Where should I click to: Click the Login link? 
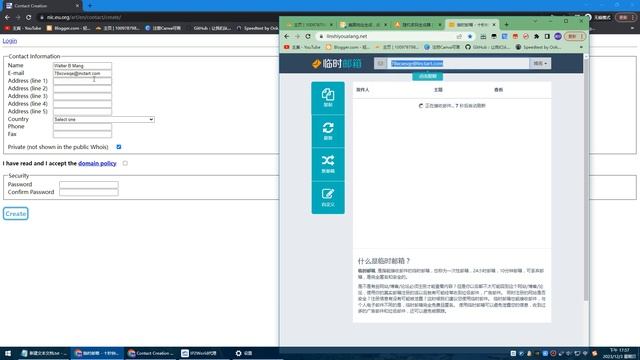point(10,41)
